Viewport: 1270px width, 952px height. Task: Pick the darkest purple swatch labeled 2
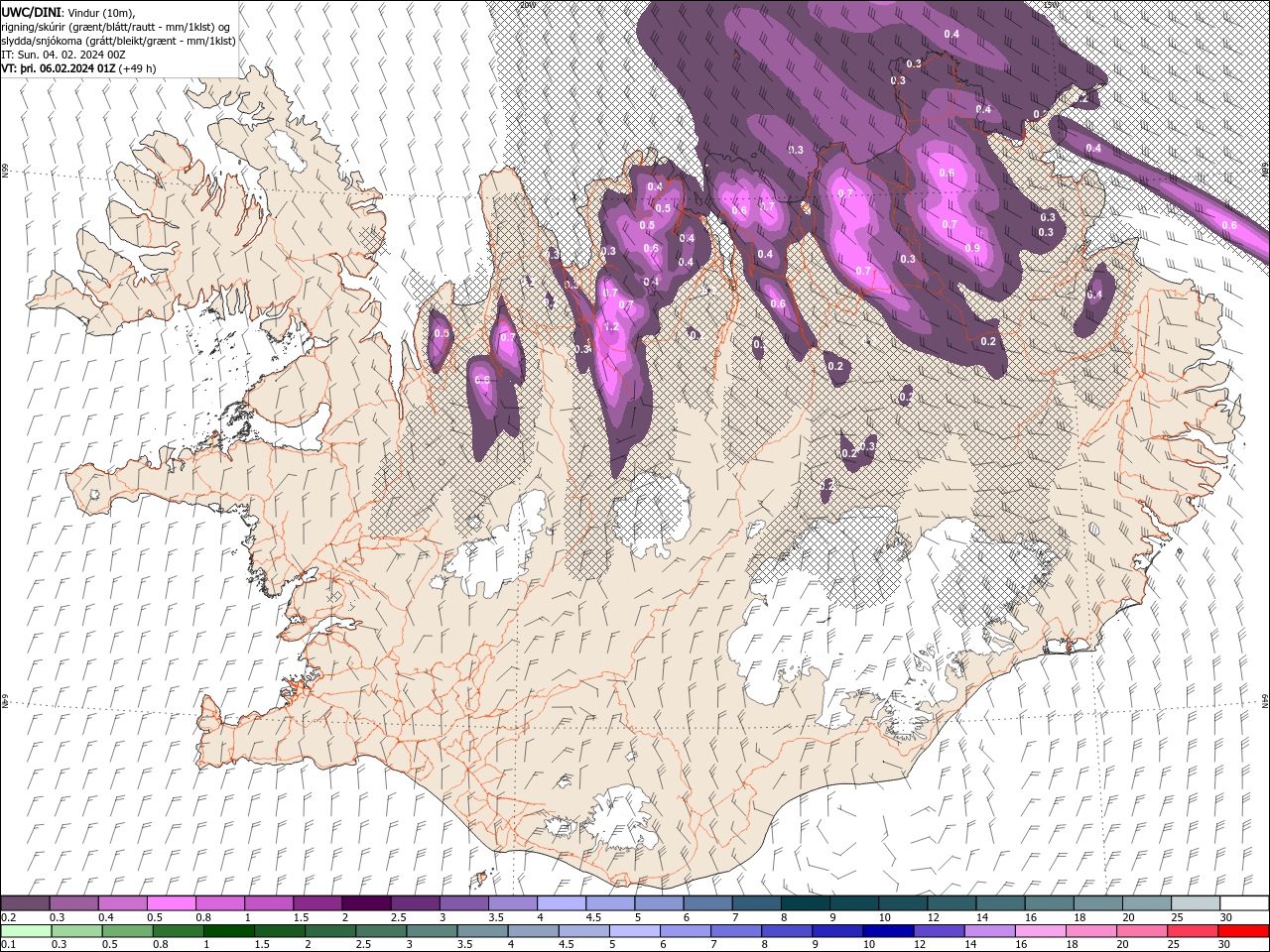[366, 903]
